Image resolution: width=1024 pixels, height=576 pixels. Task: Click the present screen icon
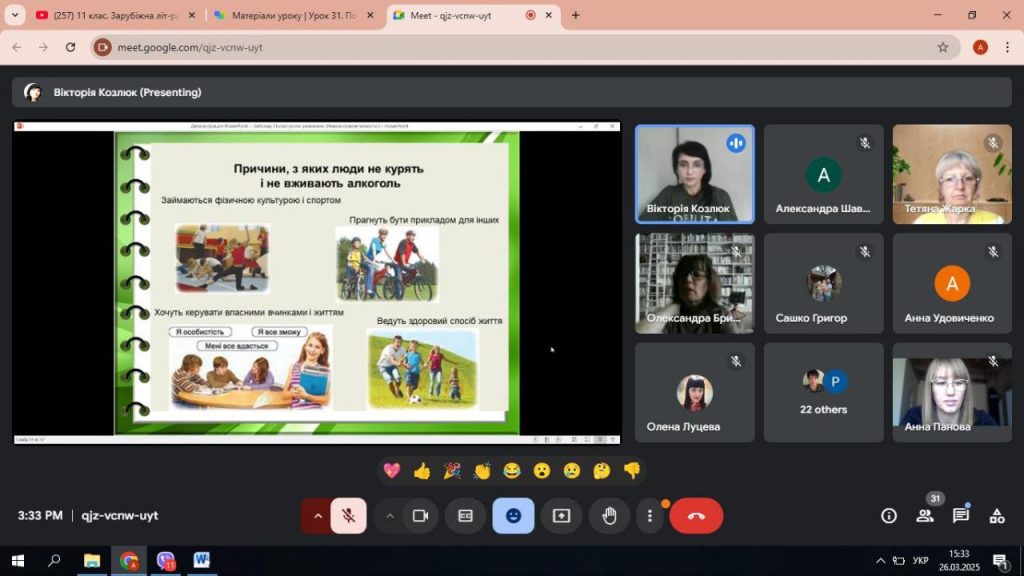pos(561,516)
